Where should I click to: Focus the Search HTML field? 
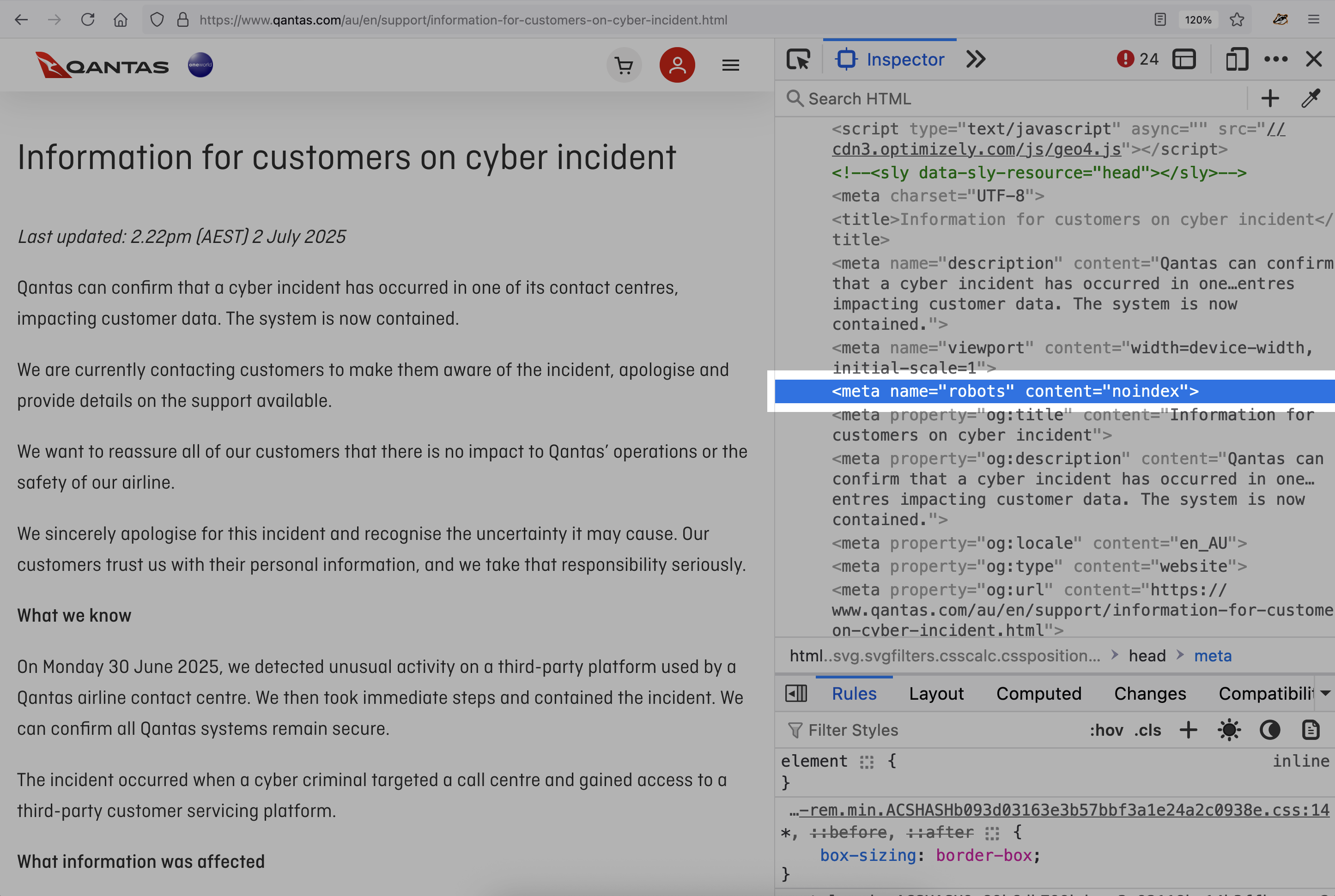(x=1012, y=99)
